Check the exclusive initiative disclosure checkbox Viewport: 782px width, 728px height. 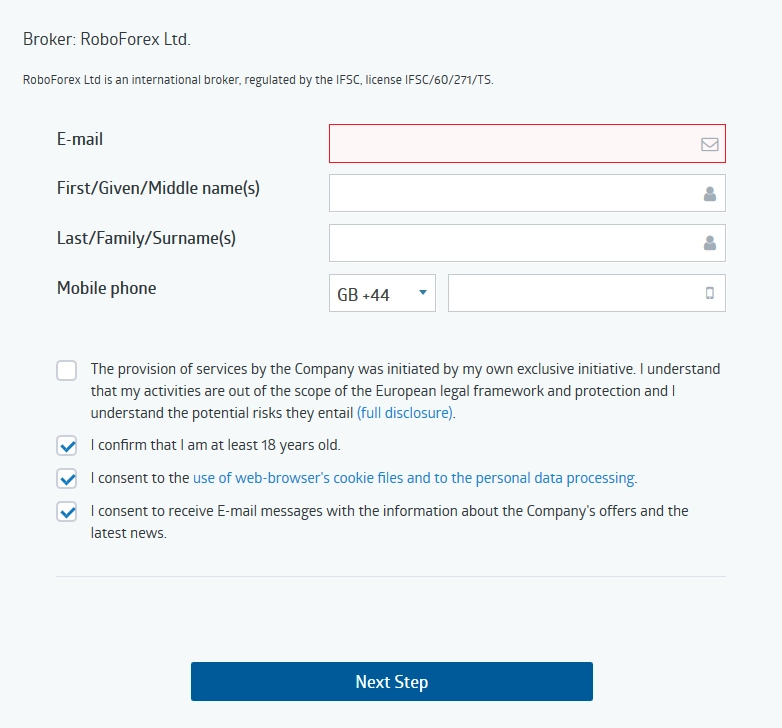[x=66, y=370]
